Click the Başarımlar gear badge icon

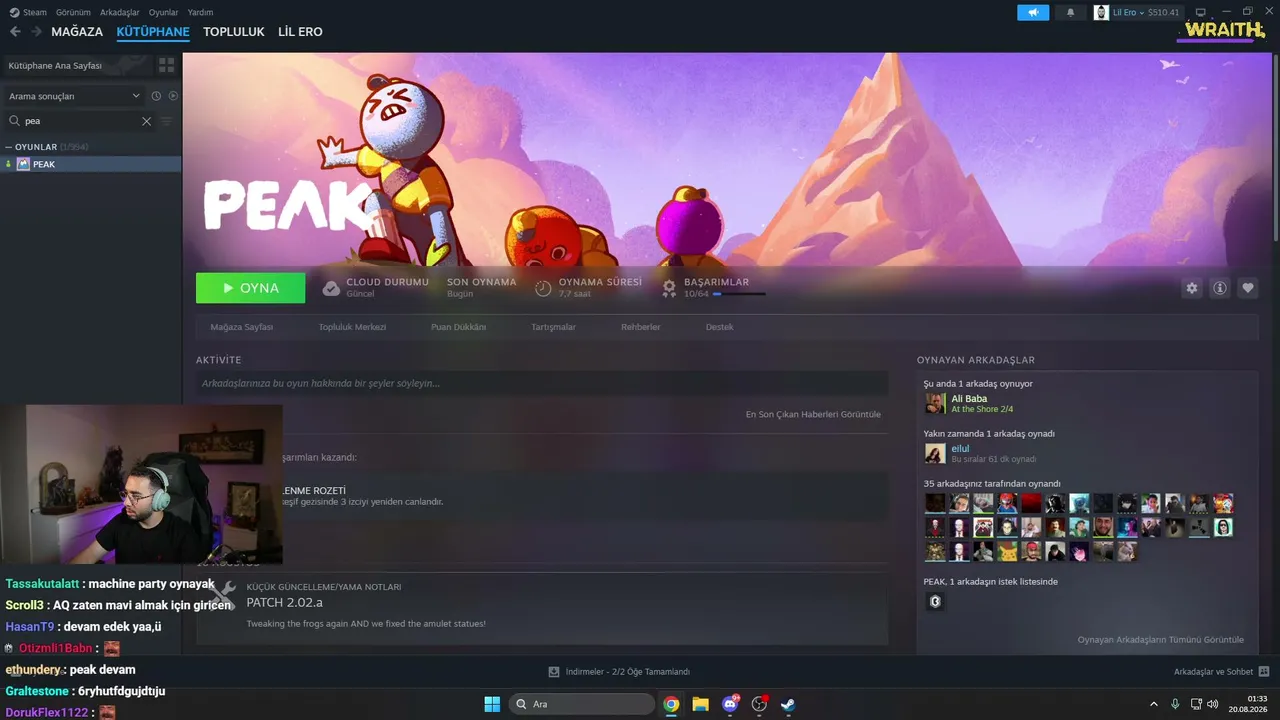point(669,288)
